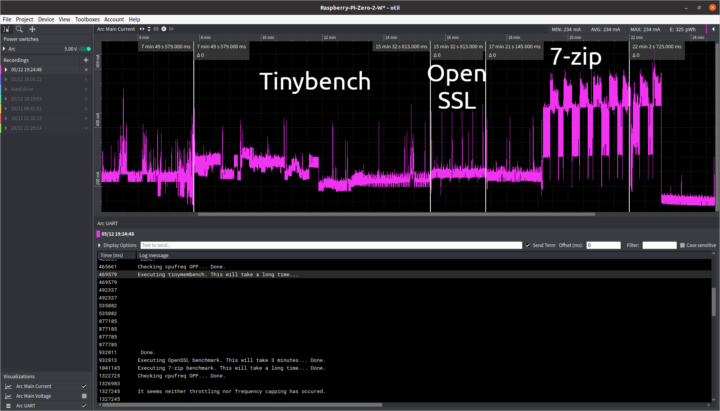Click the MIN: 234 mA readout
This screenshot has width=720, height=411.
(x=566, y=29)
